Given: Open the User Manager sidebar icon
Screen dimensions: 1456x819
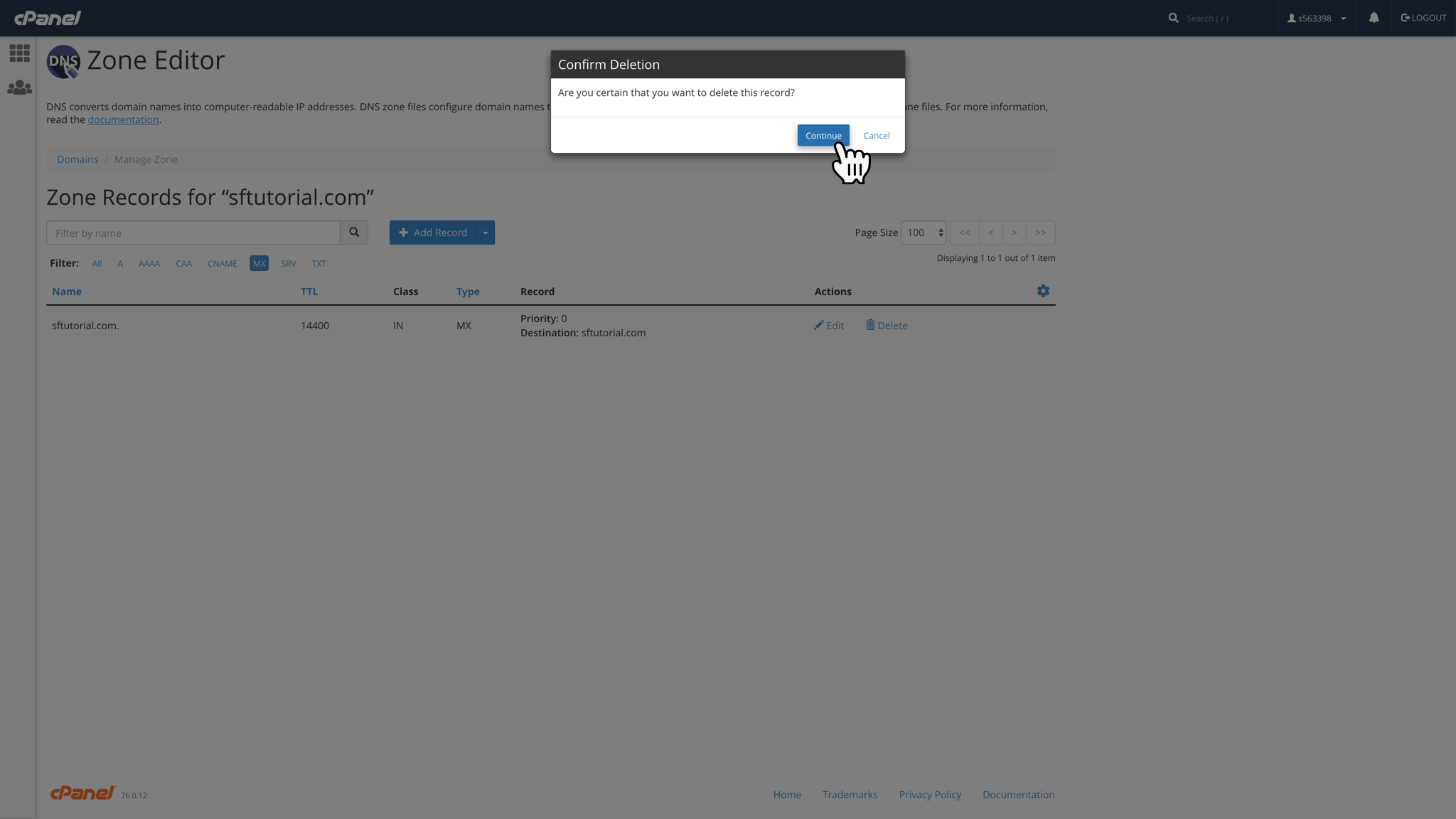Looking at the screenshot, I should point(19,87).
